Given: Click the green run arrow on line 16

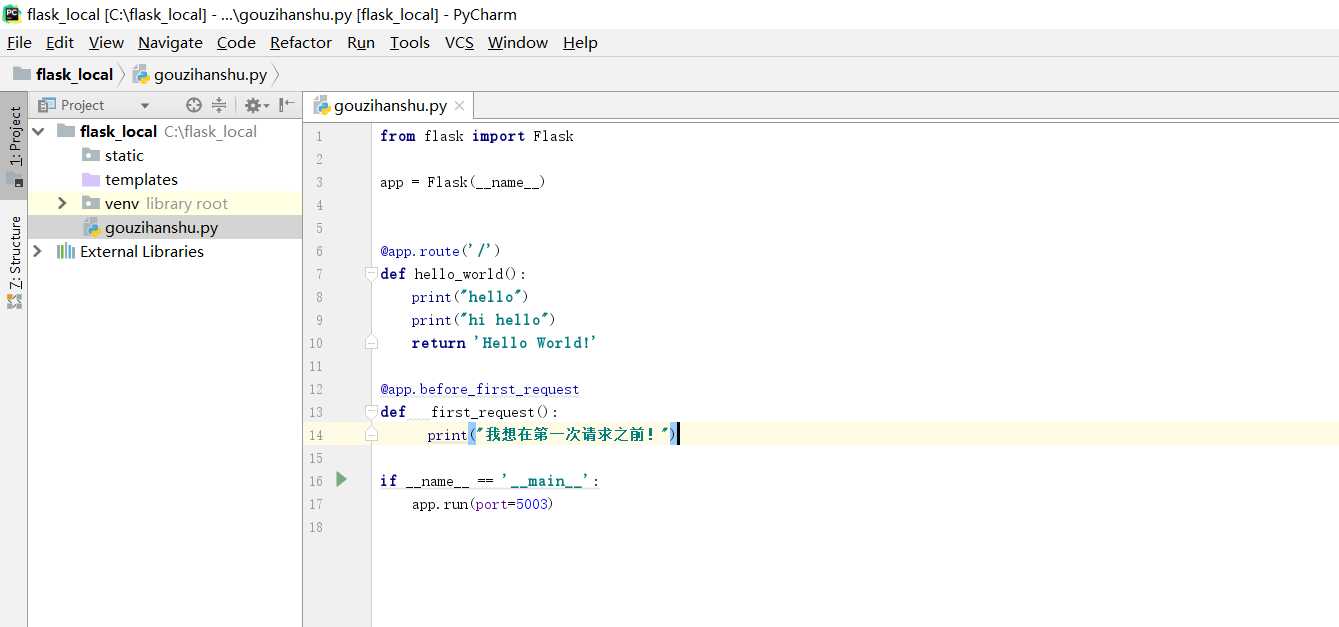Looking at the screenshot, I should click(341, 480).
